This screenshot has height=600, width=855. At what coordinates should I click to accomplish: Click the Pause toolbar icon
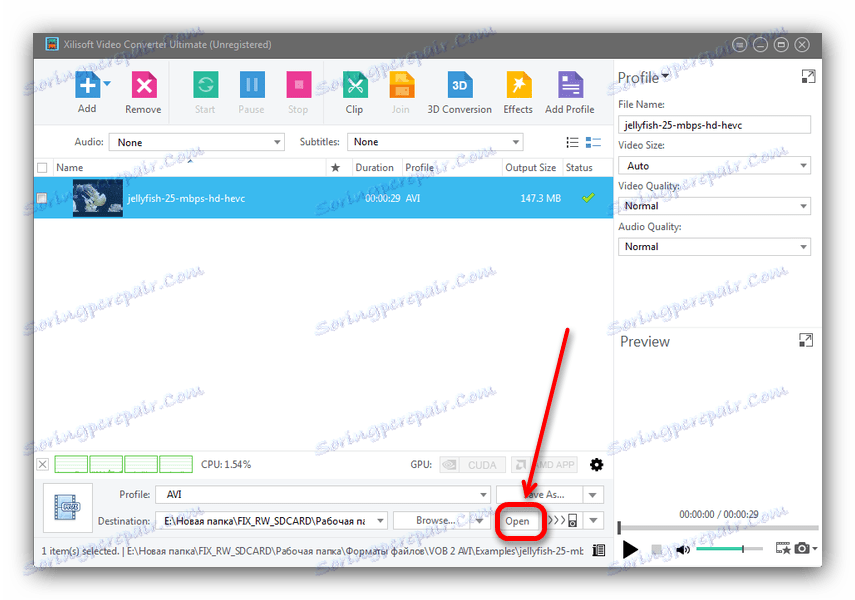pyautogui.click(x=252, y=85)
